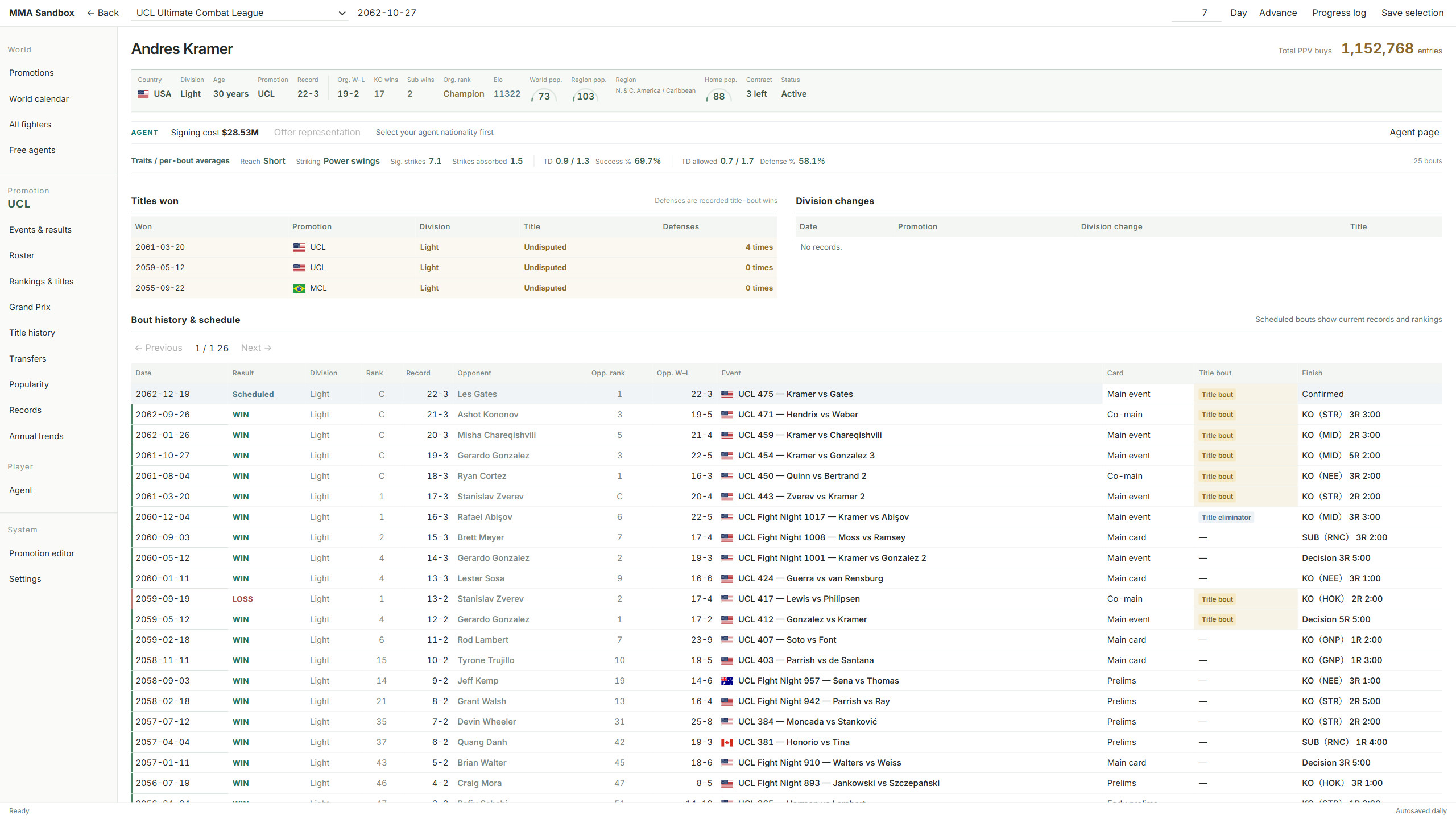Image resolution: width=1456 pixels, height=819 pixels.
Task: Click Save selection
Action: click(1412, 13)
